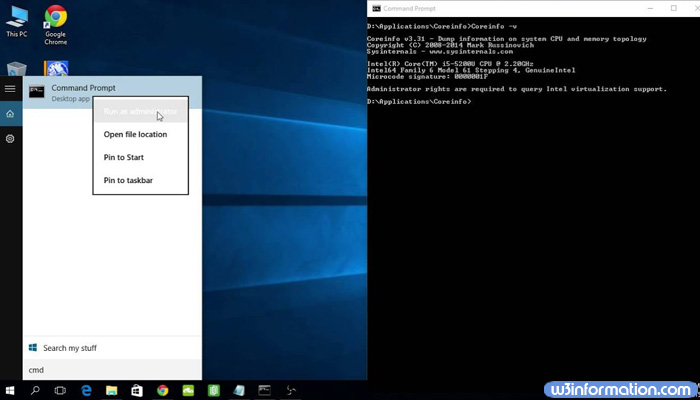700x400 pixels.
Task: Click the Administrator rights are required line
Action: (x=517, y=89)
